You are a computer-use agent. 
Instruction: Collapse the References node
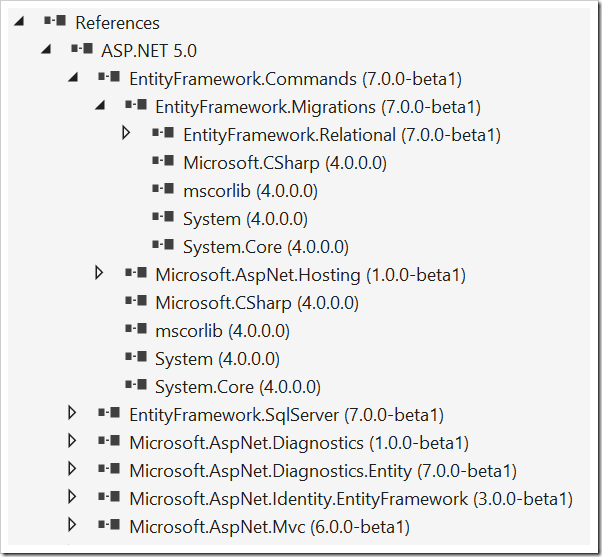[x=19, y=21]
